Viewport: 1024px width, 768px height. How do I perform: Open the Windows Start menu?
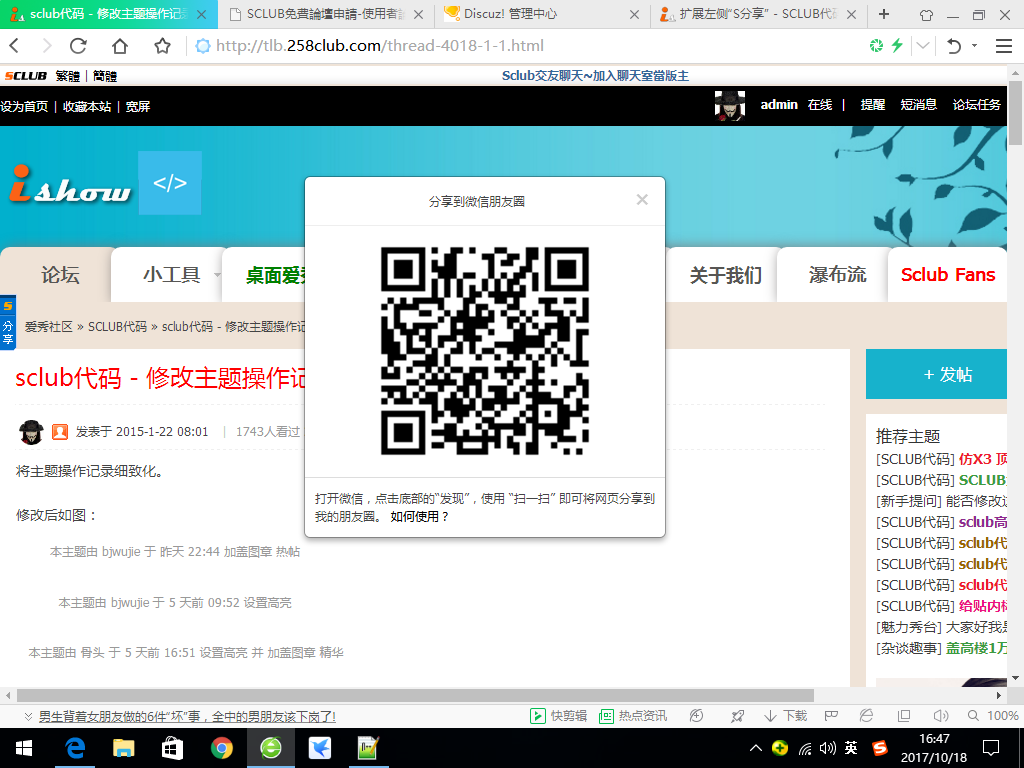24,748
